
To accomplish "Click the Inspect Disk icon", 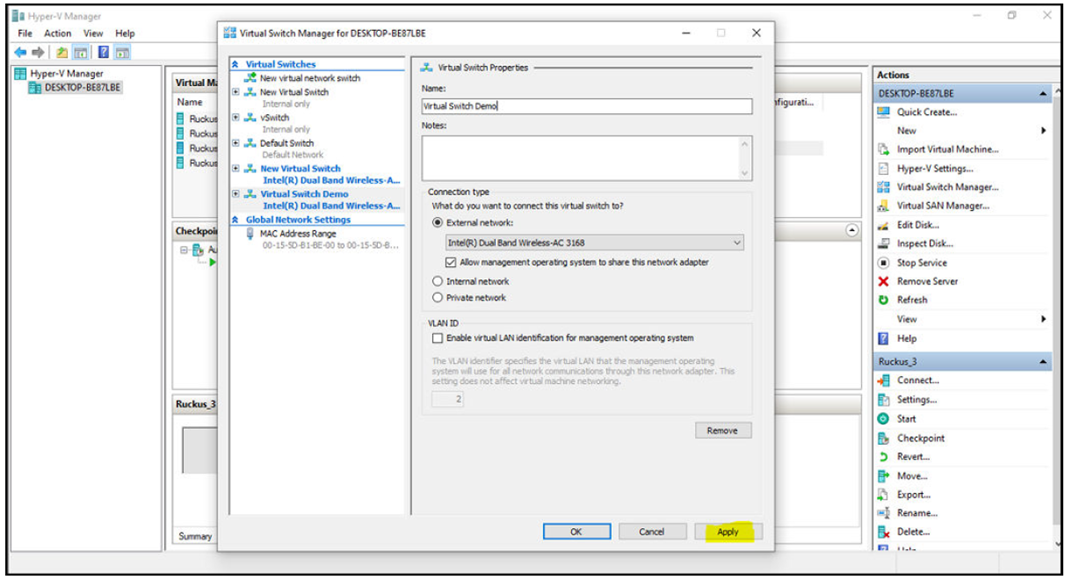I will pos(883,243).
